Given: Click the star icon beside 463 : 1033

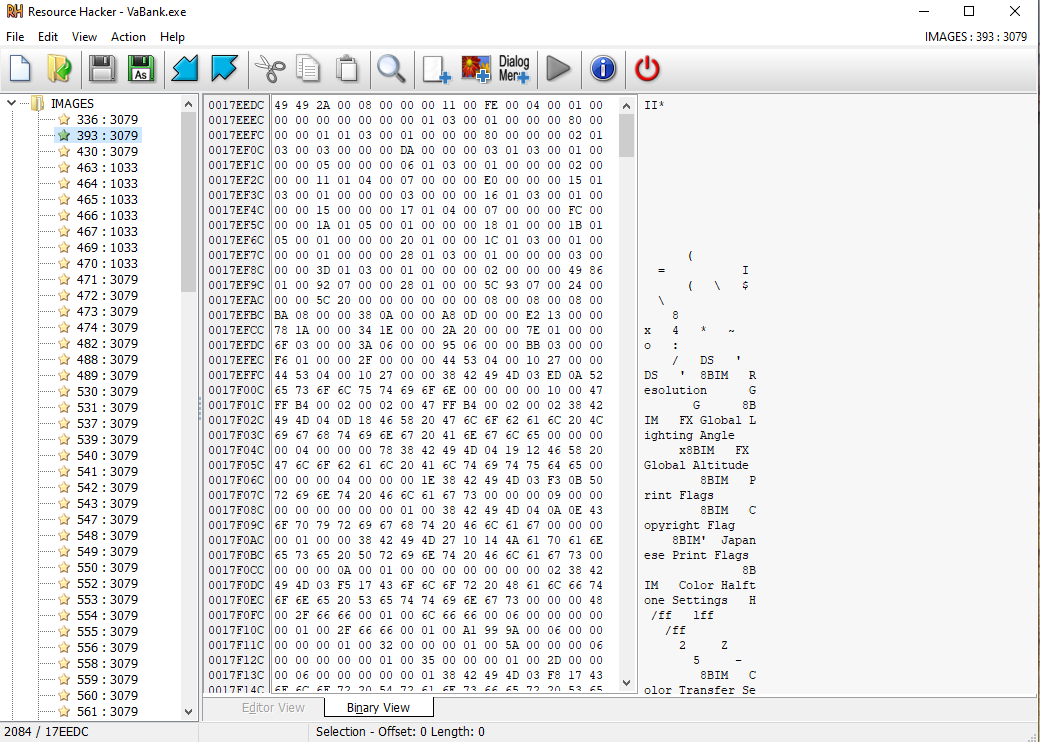Looking at the screenshot, I should [64, 167].
